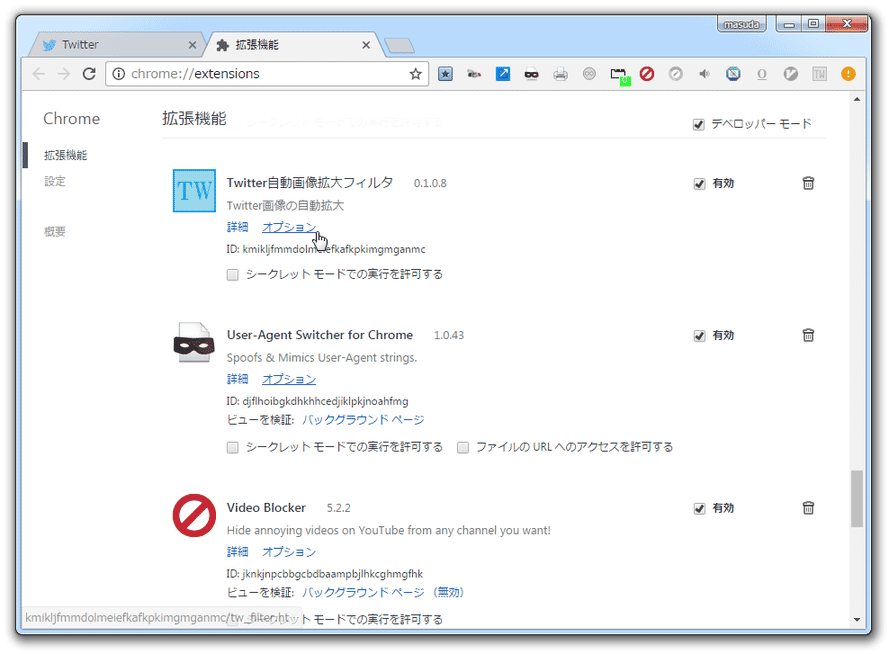This screenshot has width=889, height=654.
Task: Open the User-Agent Switcher mask toolbar icon
Action: (532, 74)
